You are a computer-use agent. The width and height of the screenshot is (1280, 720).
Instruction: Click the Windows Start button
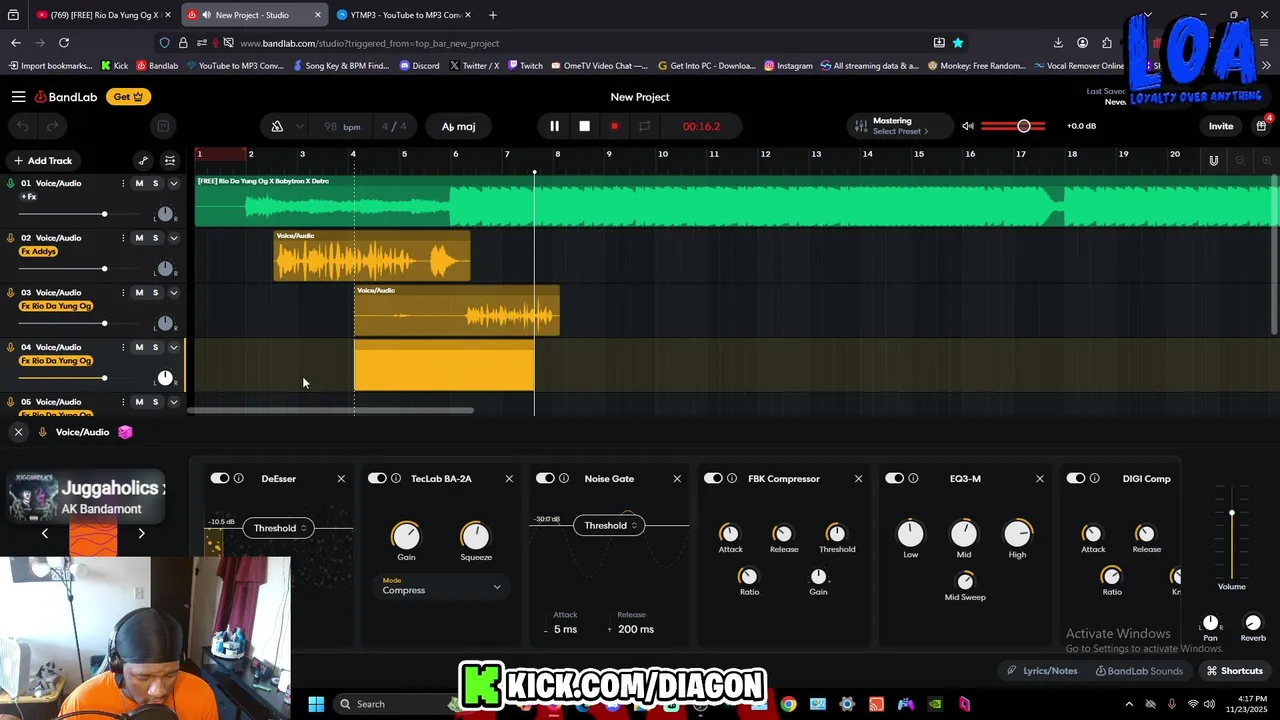[x=316, y=704]
